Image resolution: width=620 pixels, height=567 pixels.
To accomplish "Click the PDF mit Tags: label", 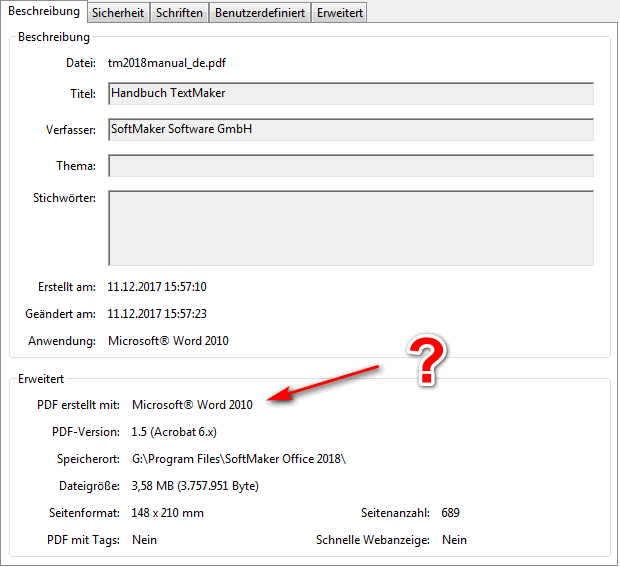I will tap(83, 540).
